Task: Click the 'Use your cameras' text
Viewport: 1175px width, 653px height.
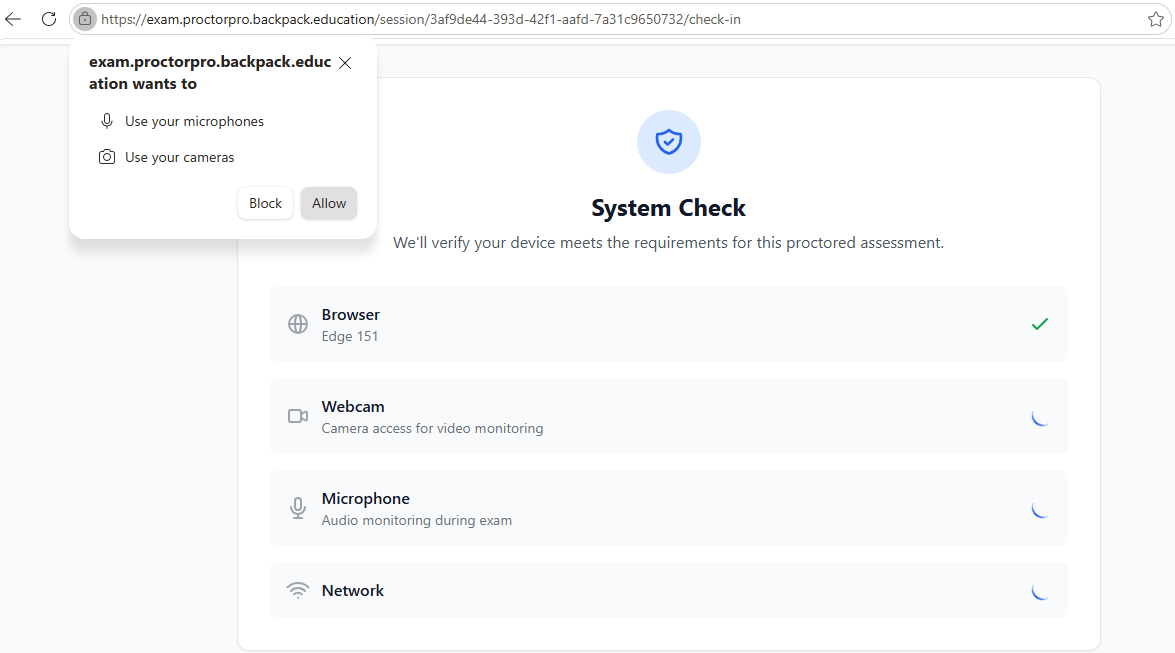Action: [179, 157]
